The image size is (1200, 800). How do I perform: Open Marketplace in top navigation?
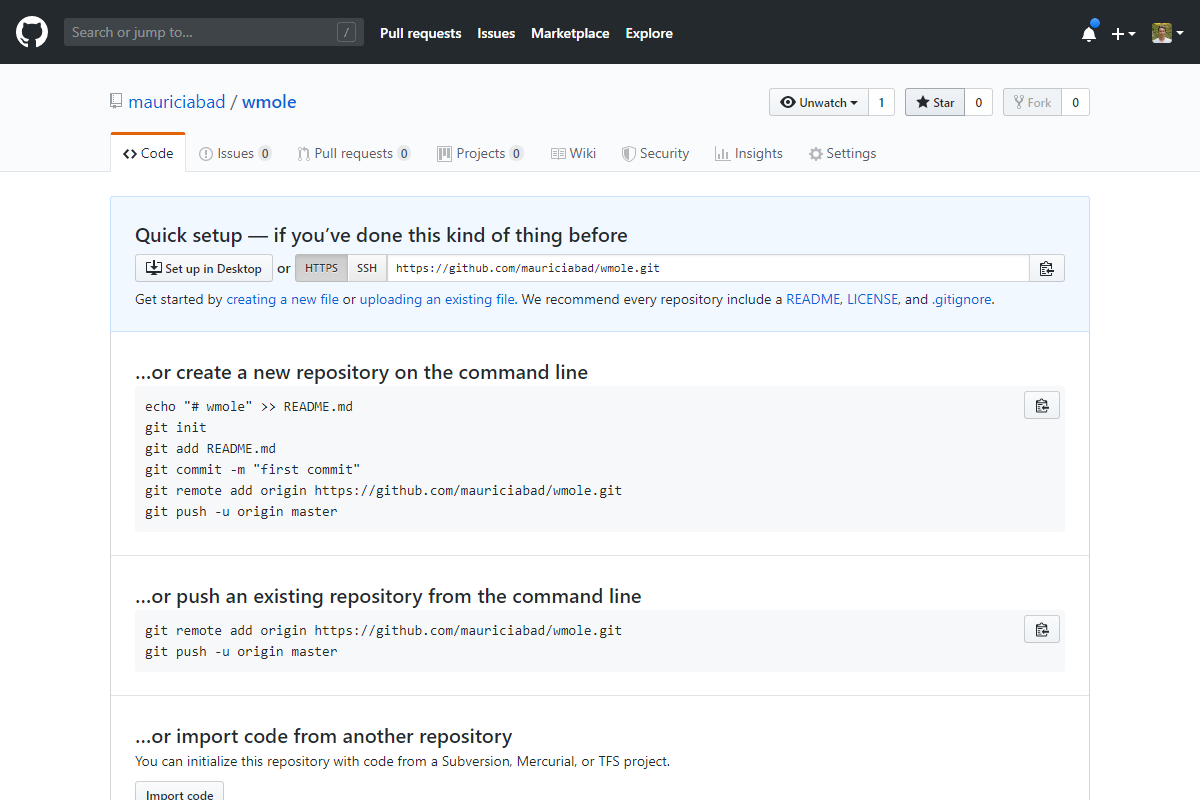570,33
